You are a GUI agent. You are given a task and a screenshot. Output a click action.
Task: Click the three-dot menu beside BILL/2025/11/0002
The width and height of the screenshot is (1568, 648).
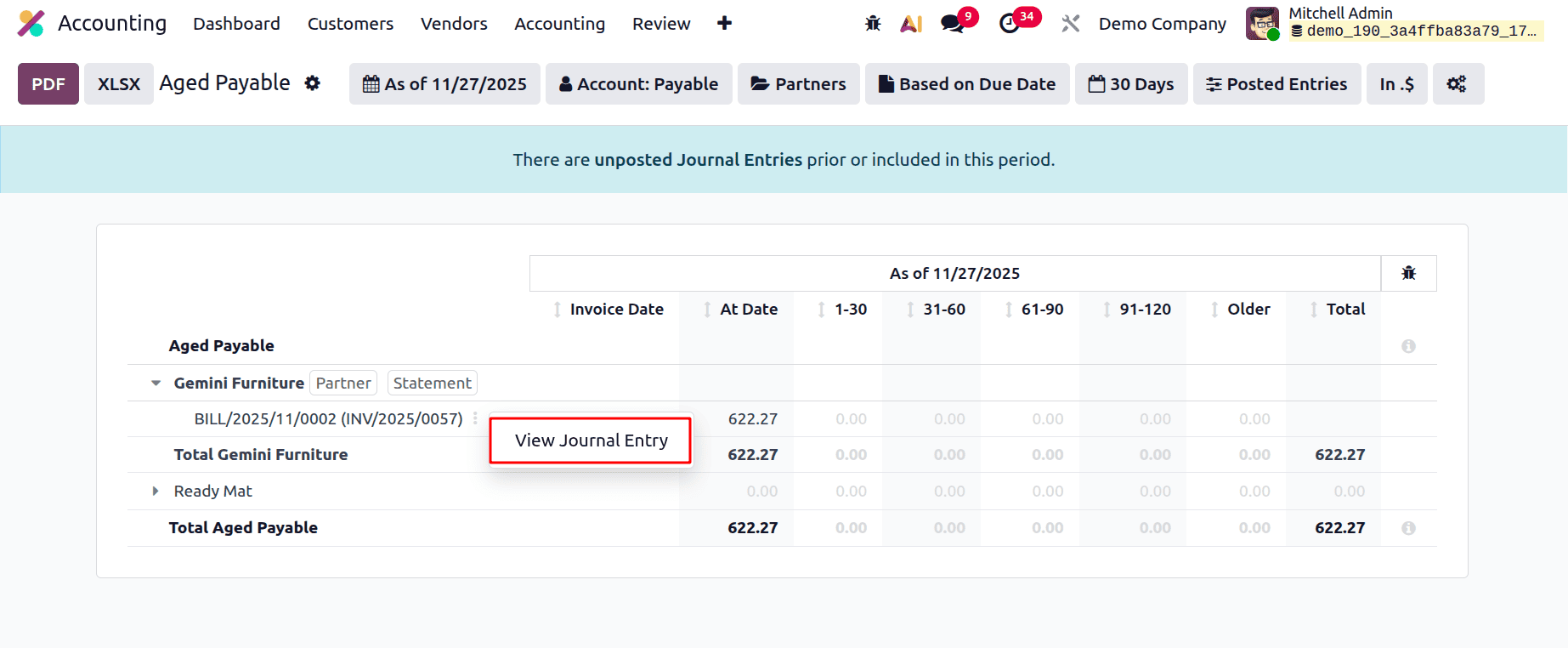475,418
